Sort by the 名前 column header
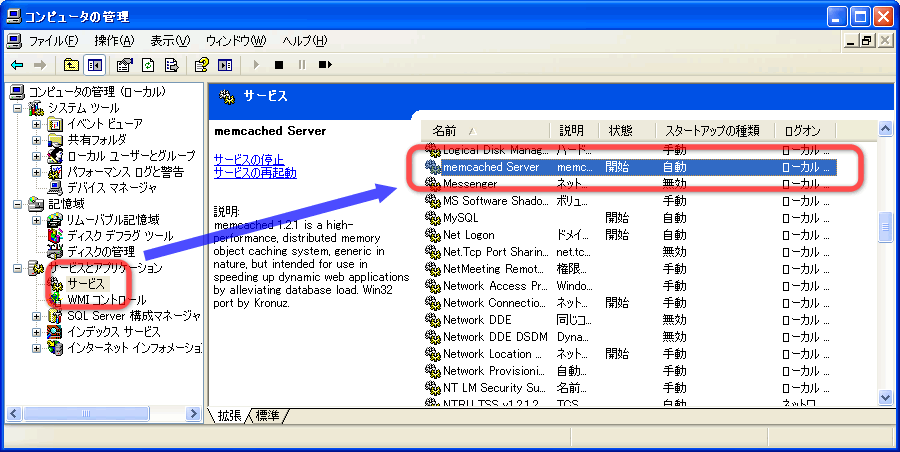This screenshot has width=900, height=452. coord(486,131)
